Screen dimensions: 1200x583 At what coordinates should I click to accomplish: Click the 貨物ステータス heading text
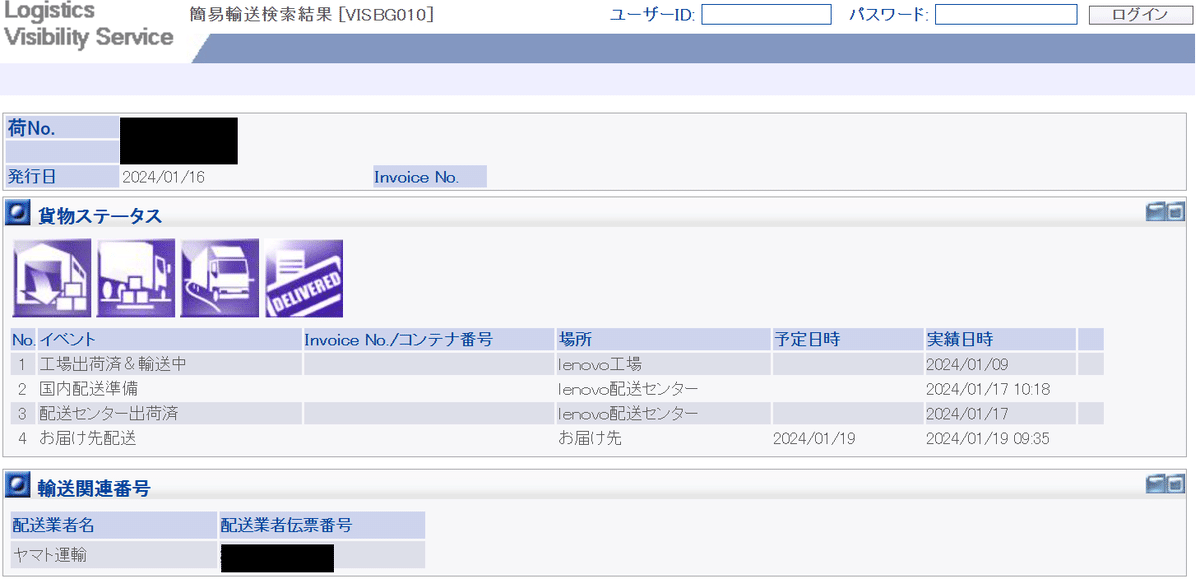(99, 215)
